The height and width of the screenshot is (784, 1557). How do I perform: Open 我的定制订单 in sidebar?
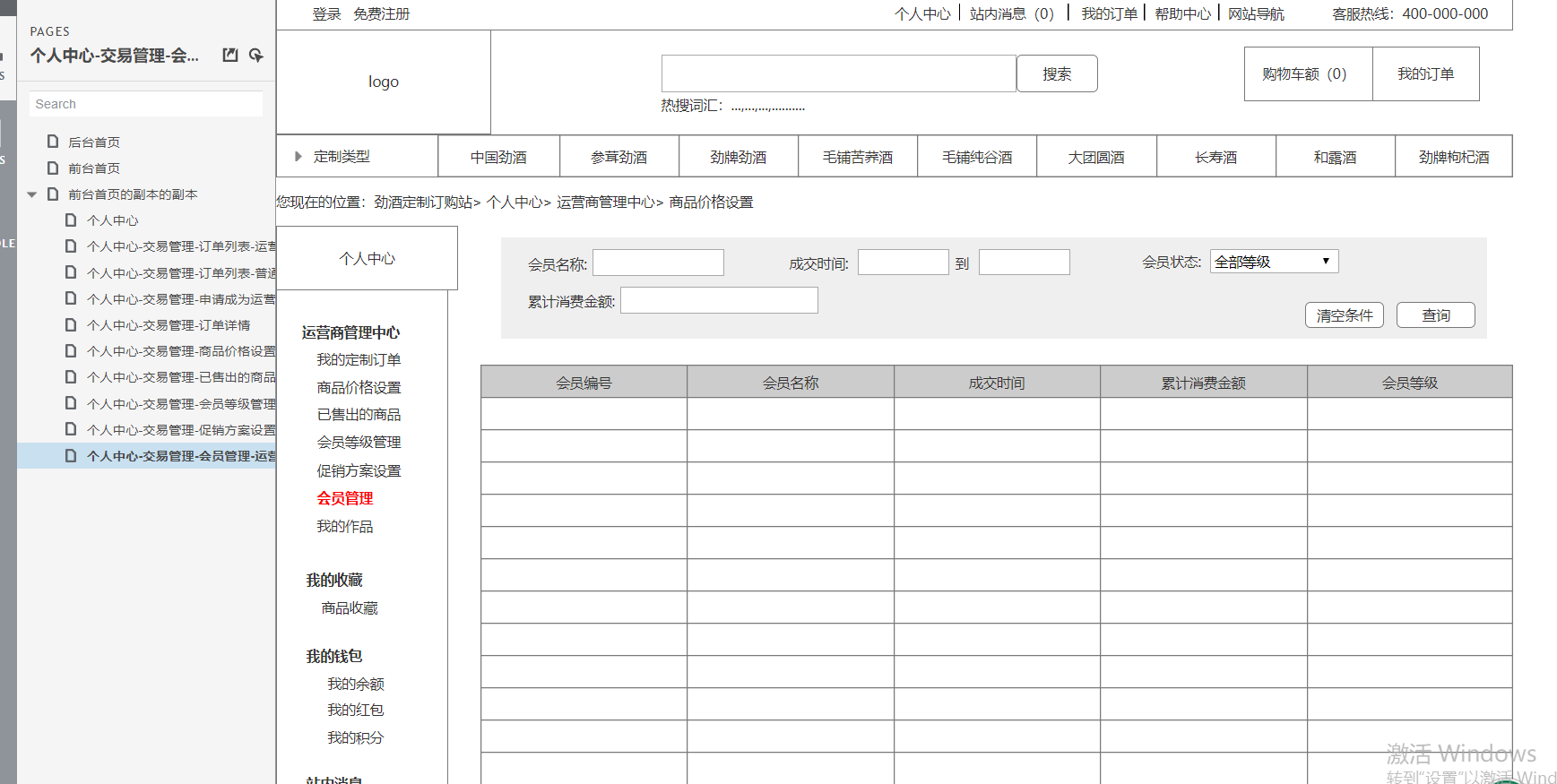click(x=359, y=359)
